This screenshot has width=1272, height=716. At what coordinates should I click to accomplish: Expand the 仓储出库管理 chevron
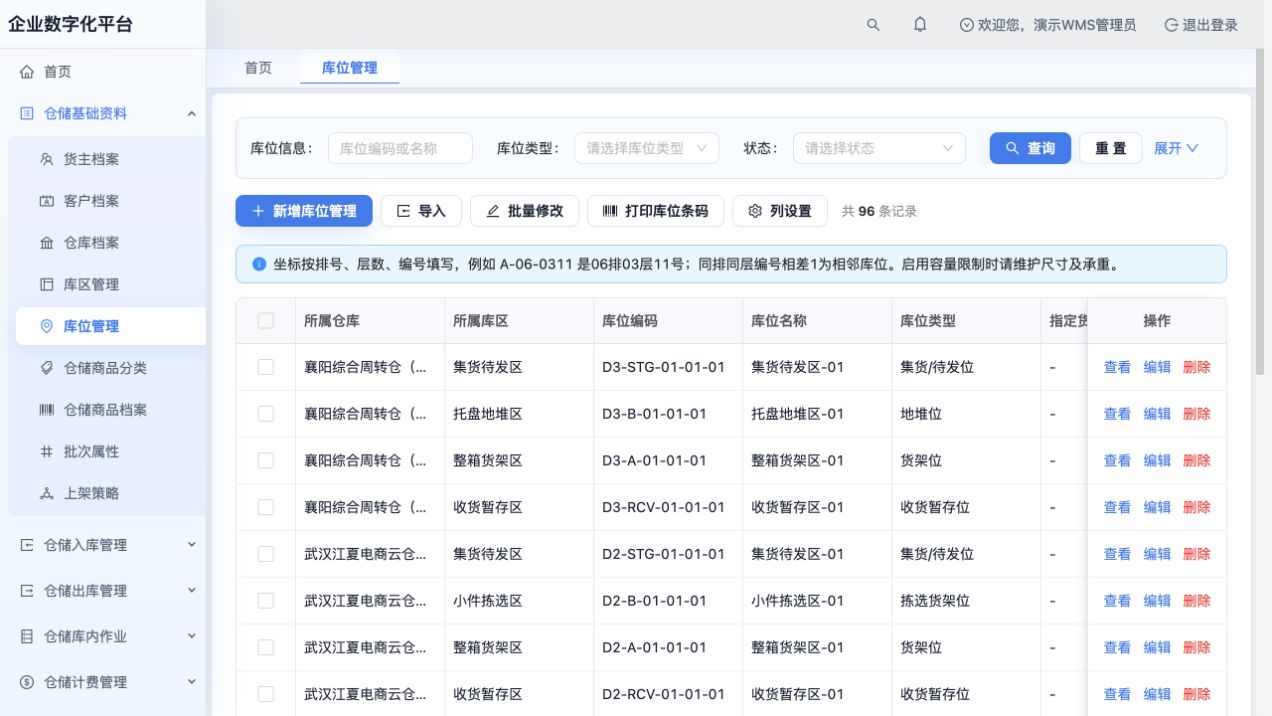point(192,591)
